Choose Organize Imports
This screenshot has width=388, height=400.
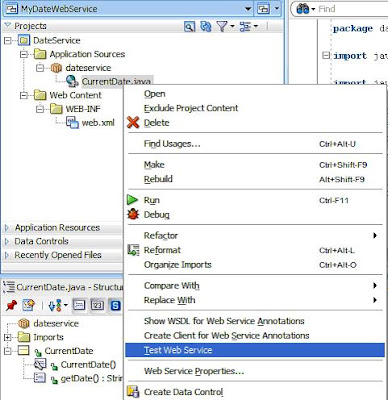click(x=255, y=265)
